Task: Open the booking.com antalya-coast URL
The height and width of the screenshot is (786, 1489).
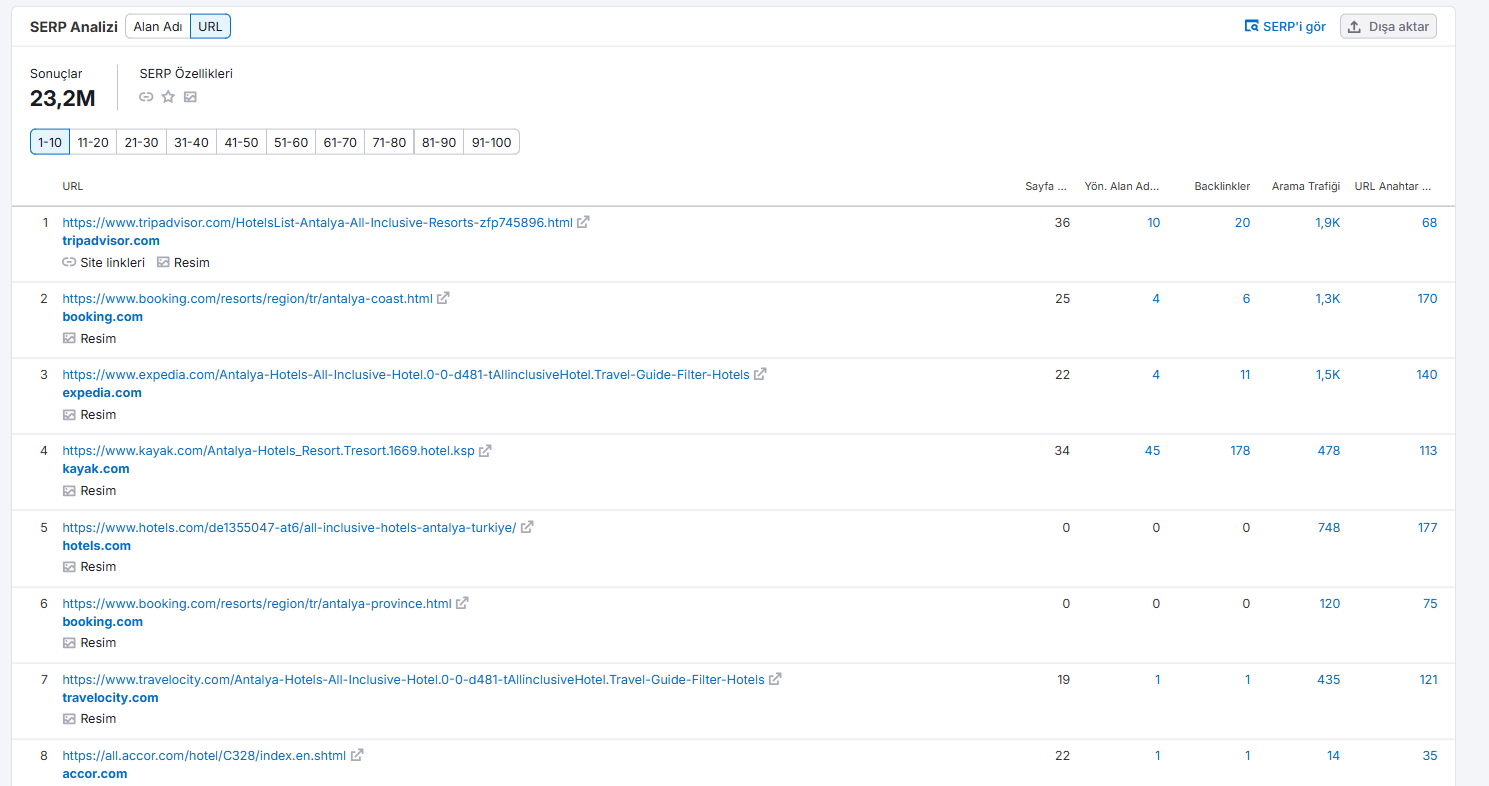Action: click(x=247, y=298)
